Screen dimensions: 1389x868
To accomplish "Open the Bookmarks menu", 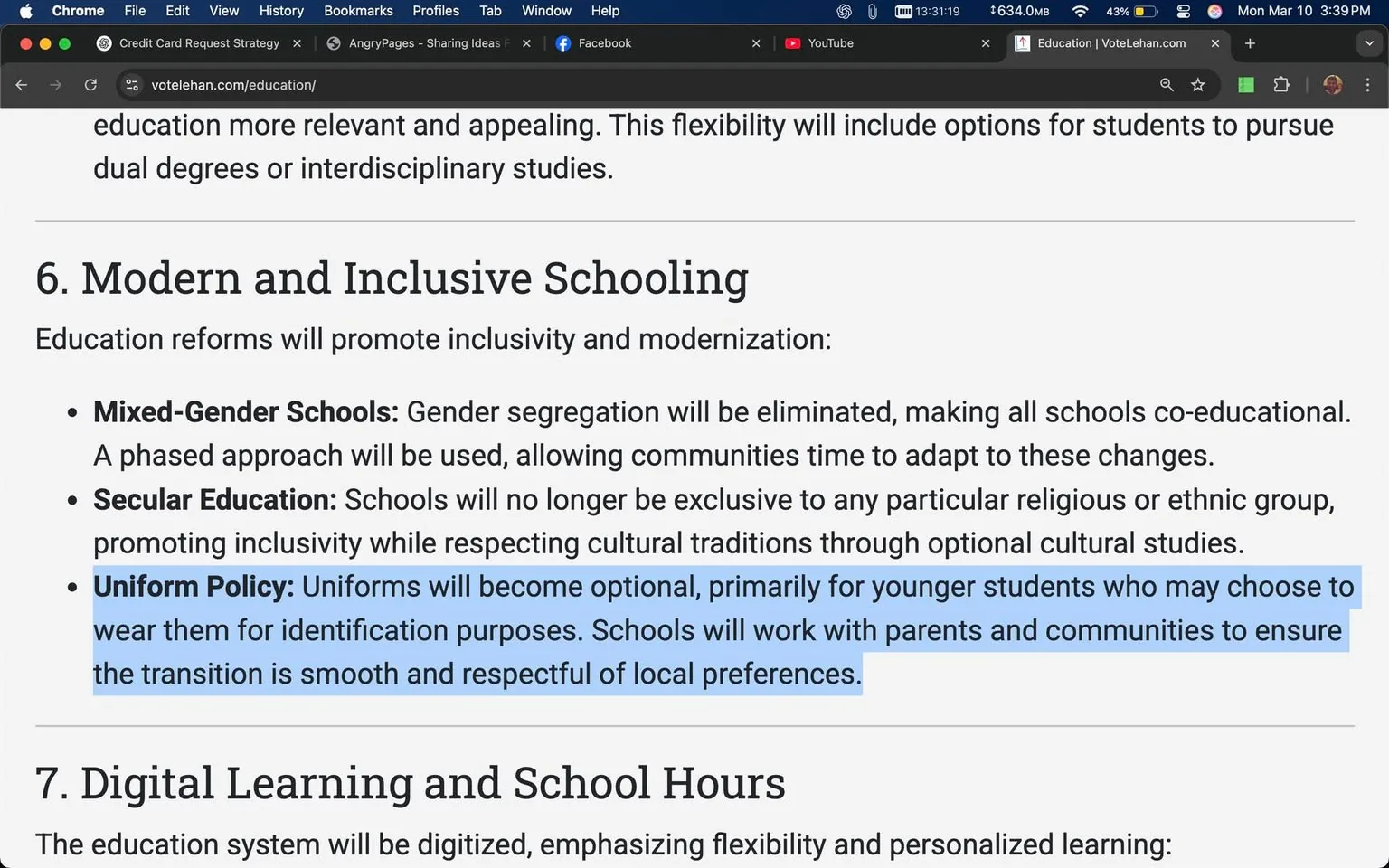I will click(358, 11).
